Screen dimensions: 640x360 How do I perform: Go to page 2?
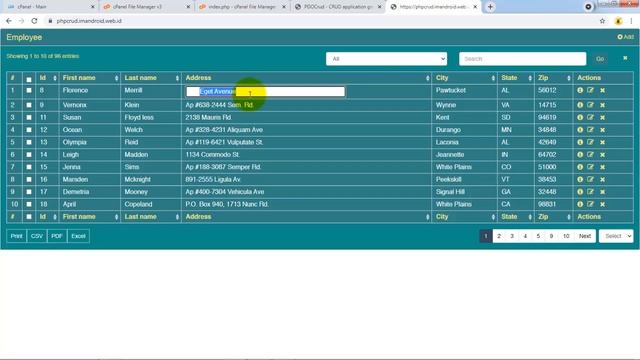499,236
